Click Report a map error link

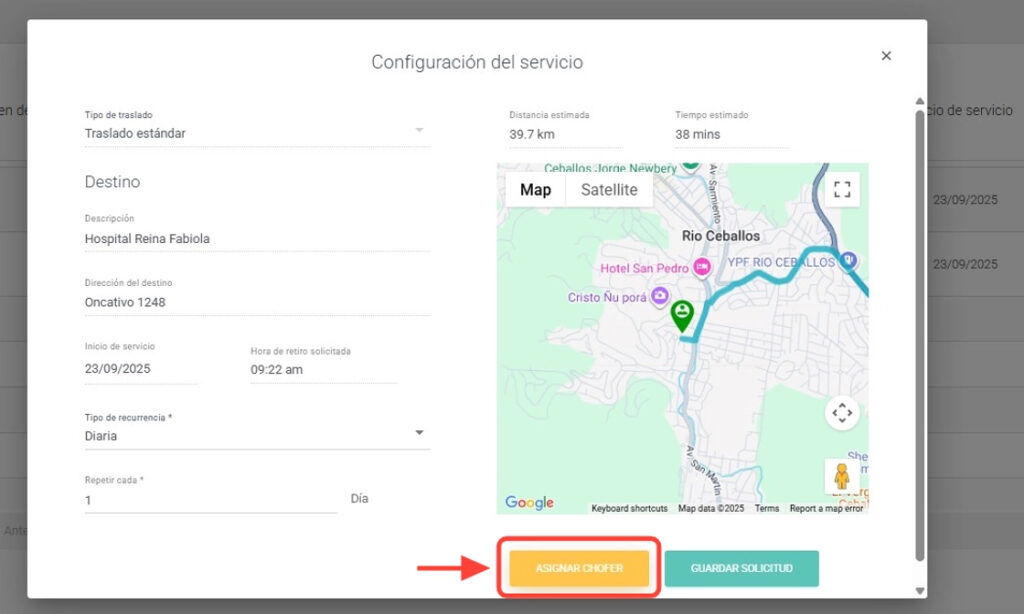(826, 509)
